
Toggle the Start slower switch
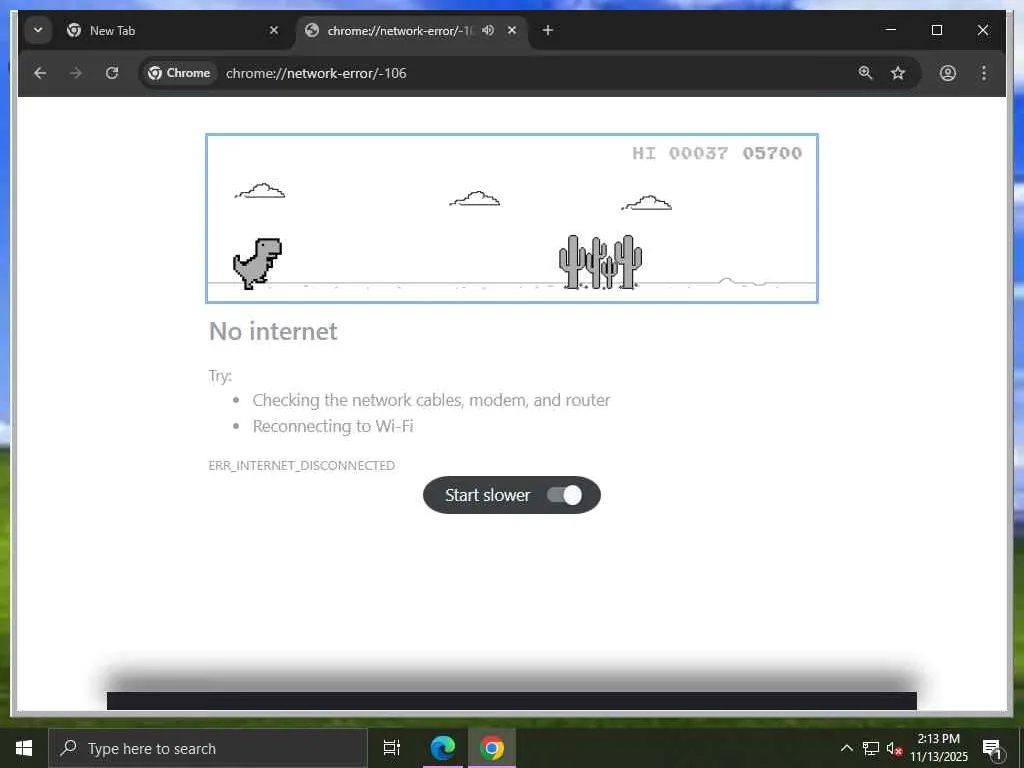click(x=564, y=495)
